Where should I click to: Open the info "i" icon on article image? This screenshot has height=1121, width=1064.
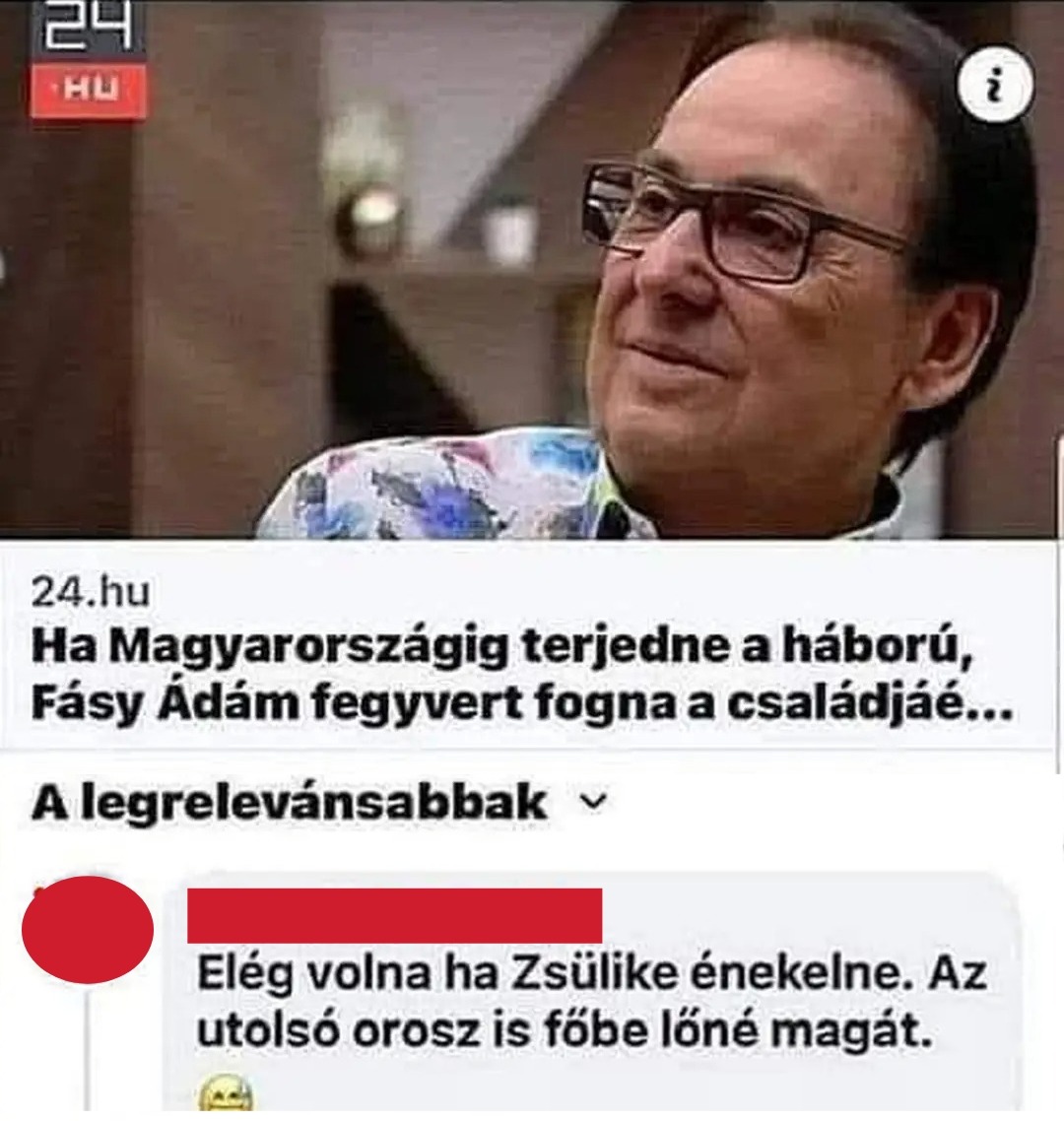pos(995,88)
